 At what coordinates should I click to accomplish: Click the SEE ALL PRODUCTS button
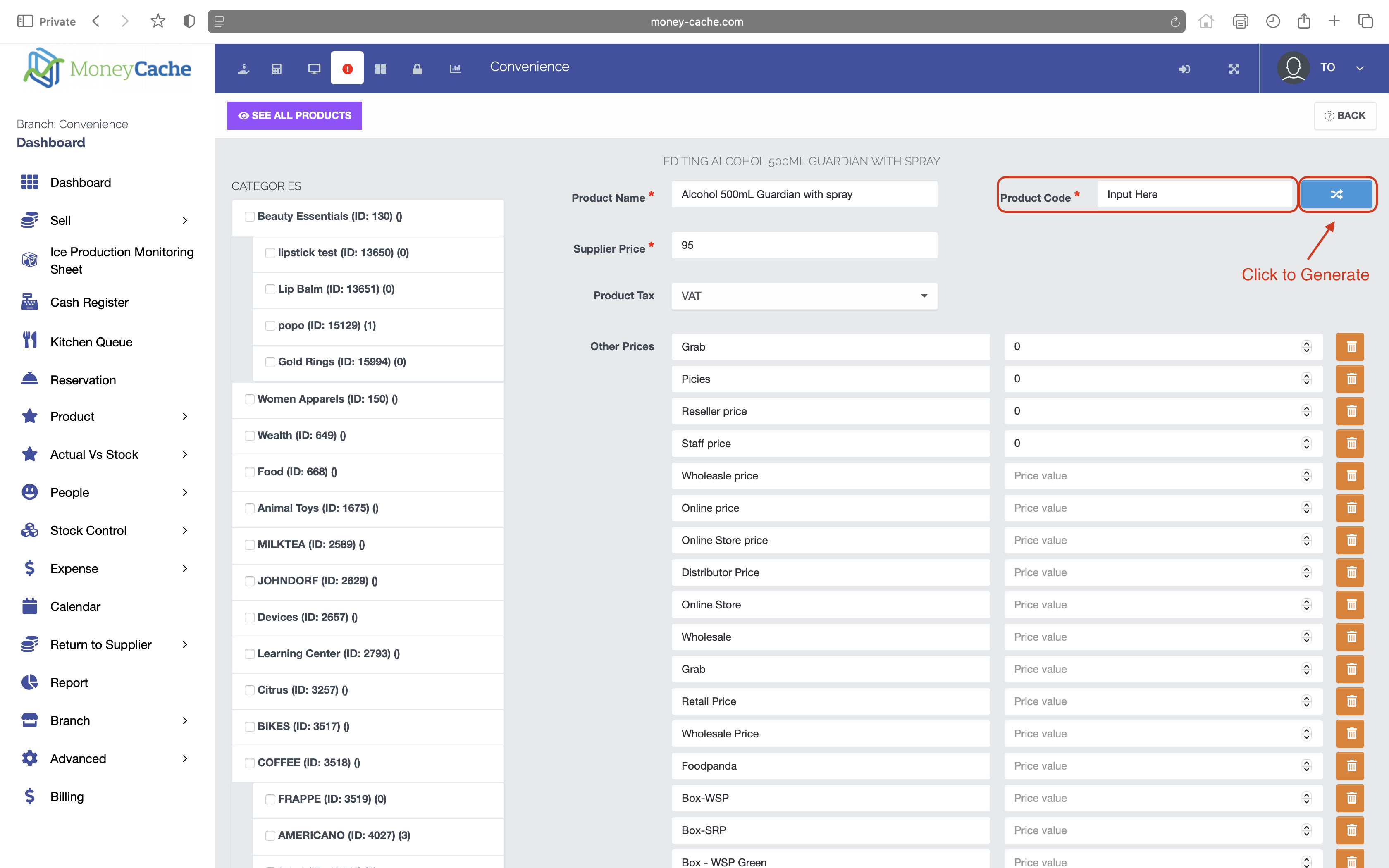tap(294, 115)
